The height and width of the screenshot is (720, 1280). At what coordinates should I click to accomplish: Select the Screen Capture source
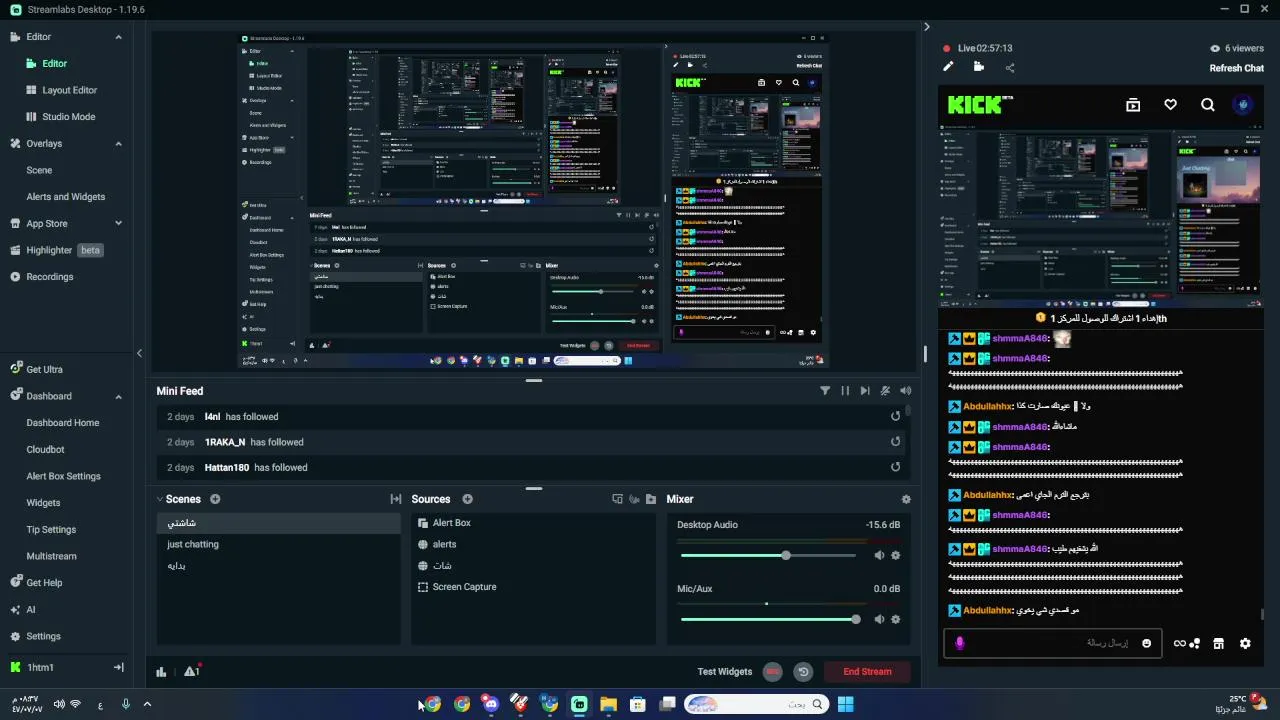point(533,587)
